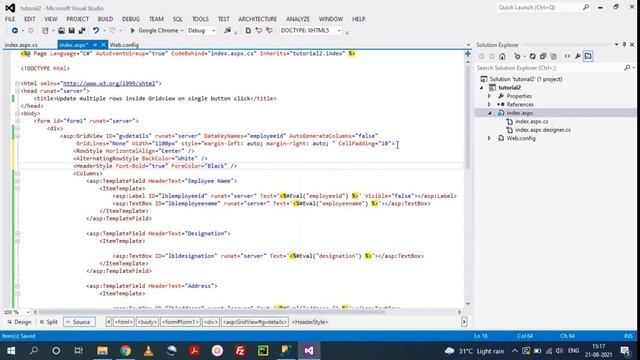Click the vertical scrollbar of the code editor
The image size is (640, 360).
point(468,116)
